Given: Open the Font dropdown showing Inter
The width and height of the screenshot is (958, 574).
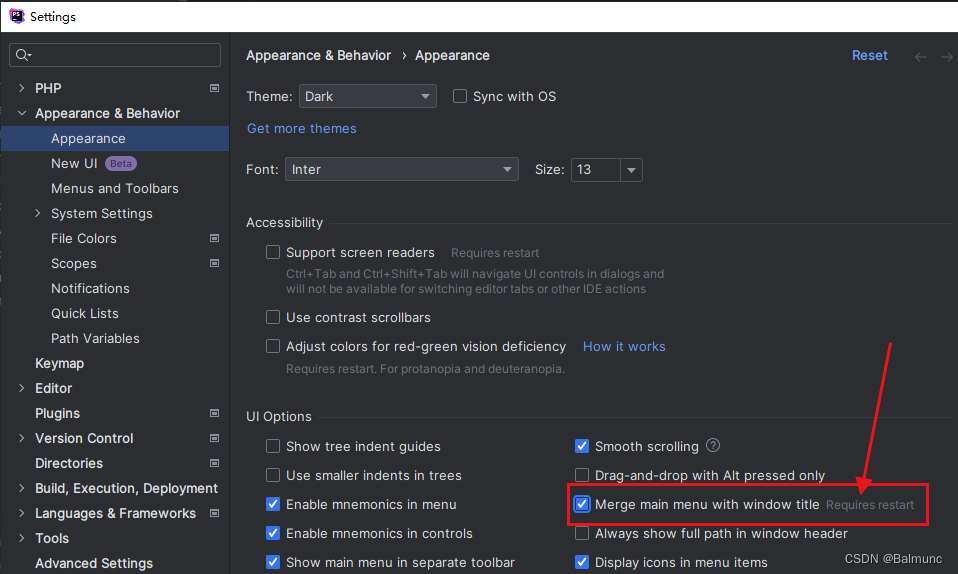Looking at the screenshot, I should (x=402, y=169).
